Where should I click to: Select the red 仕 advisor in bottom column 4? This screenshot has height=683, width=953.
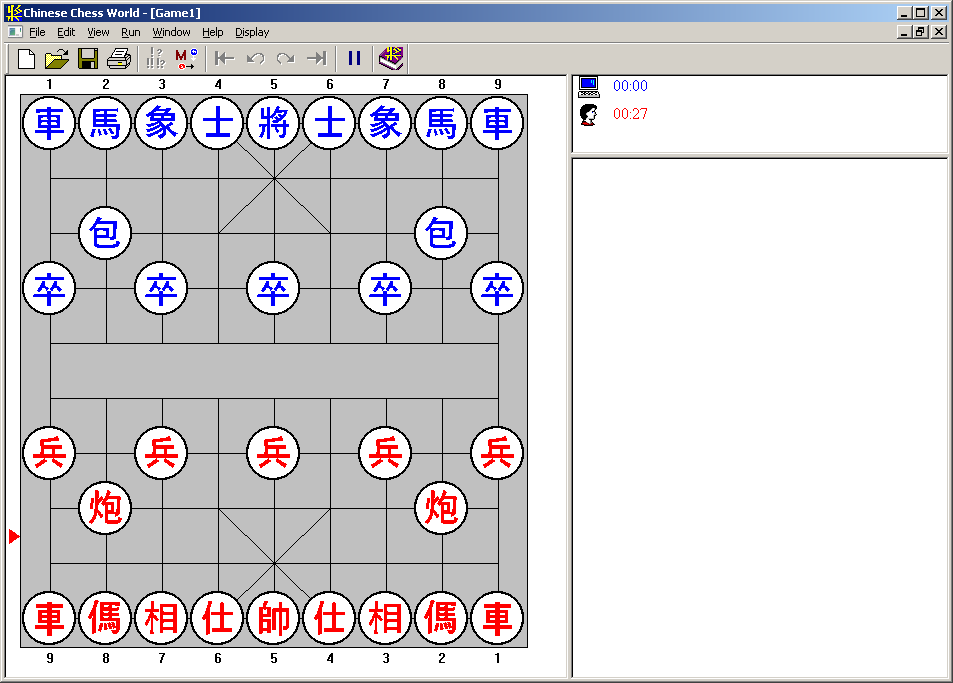pyautogui.click(x=329, y=618)
